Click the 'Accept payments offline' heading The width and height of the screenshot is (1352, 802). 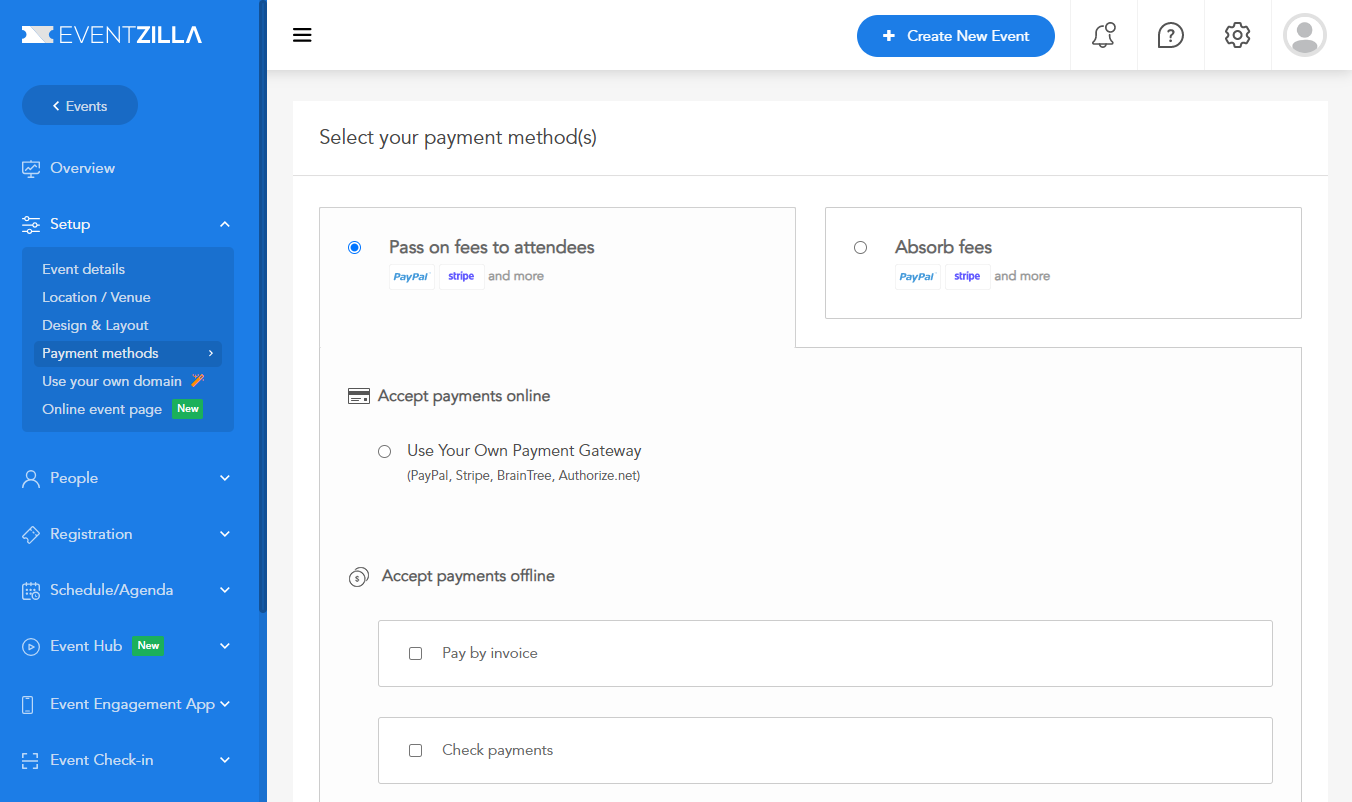point(468,576)
